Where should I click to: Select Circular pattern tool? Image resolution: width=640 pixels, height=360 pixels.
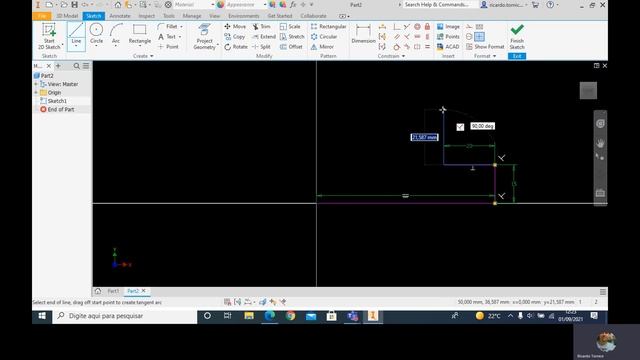[324, 37]
